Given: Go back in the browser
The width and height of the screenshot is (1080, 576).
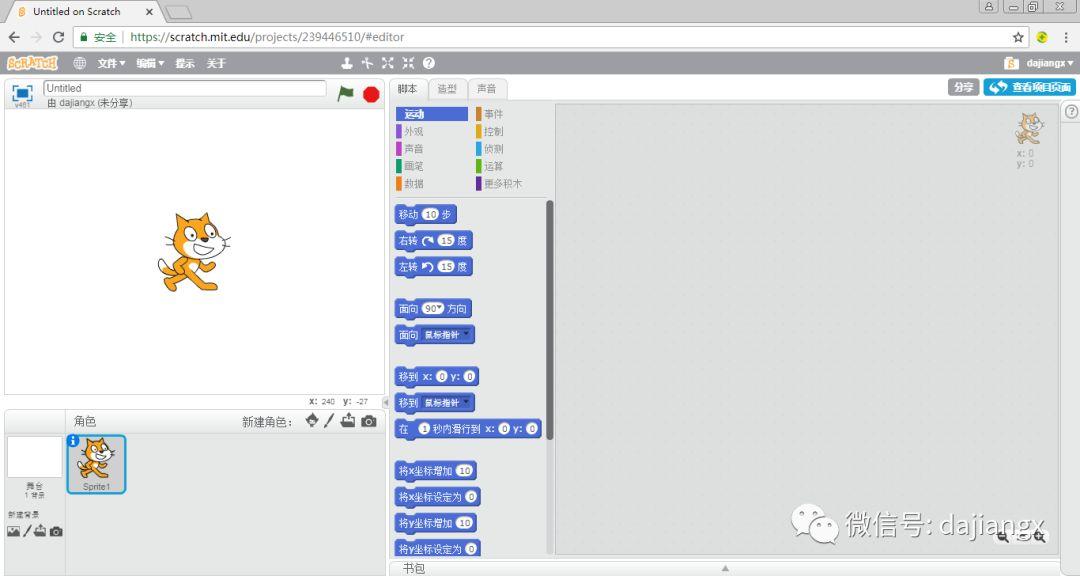Looking at the screenshot, I should tap(14, 37).
